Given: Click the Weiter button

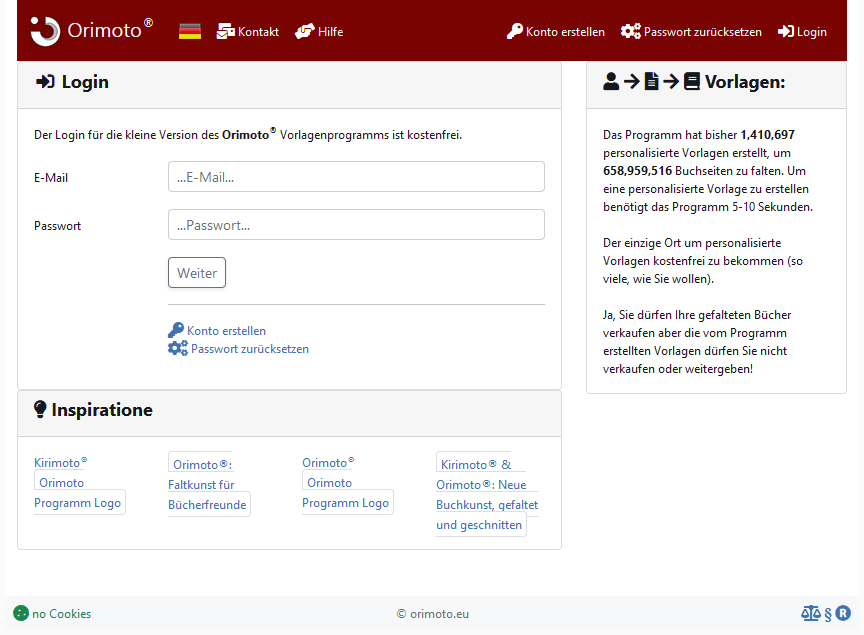Looking at the screenshot, I should 197,273.
